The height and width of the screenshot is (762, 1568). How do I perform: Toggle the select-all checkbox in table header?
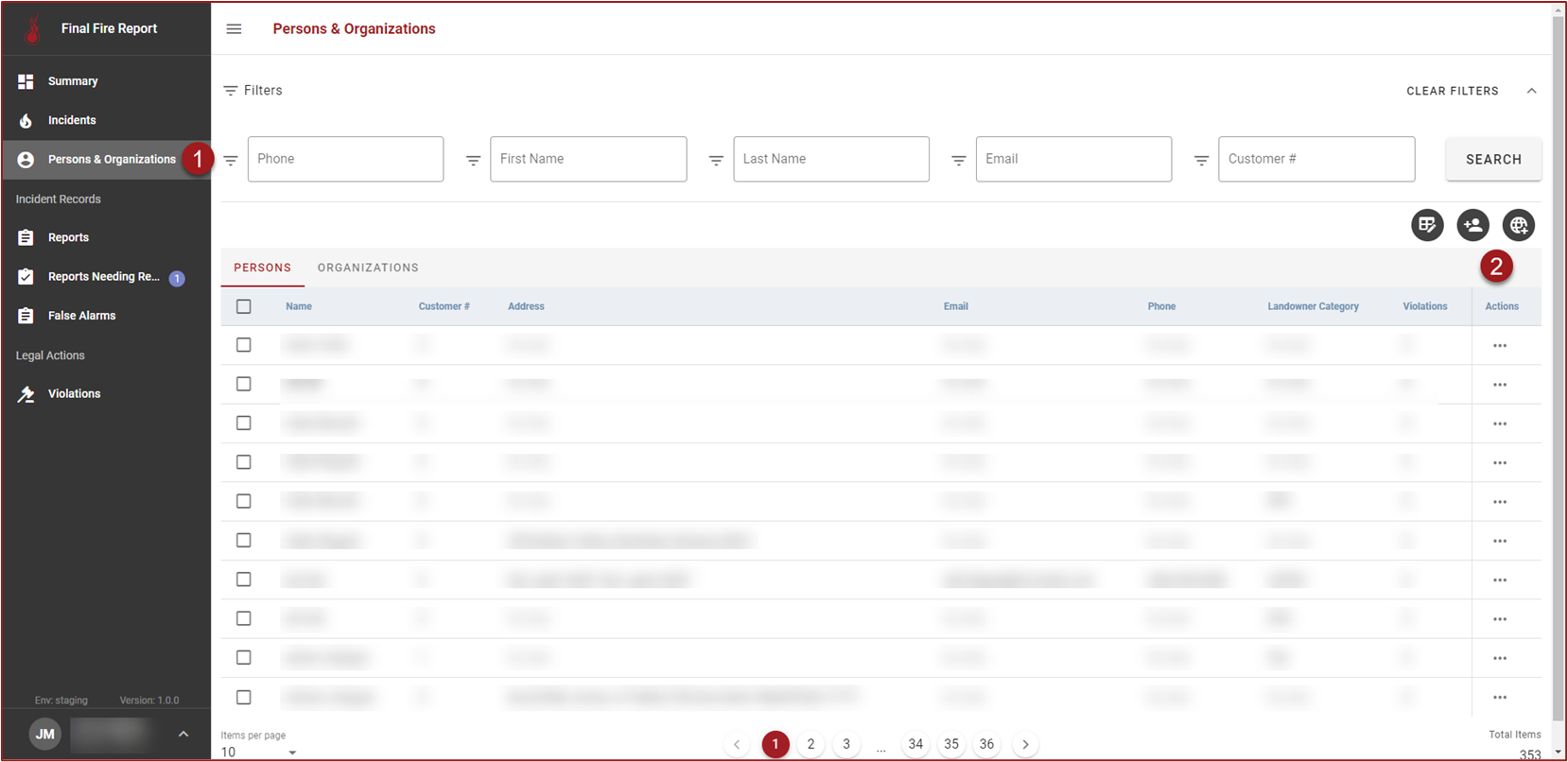(x=244, y=306)
